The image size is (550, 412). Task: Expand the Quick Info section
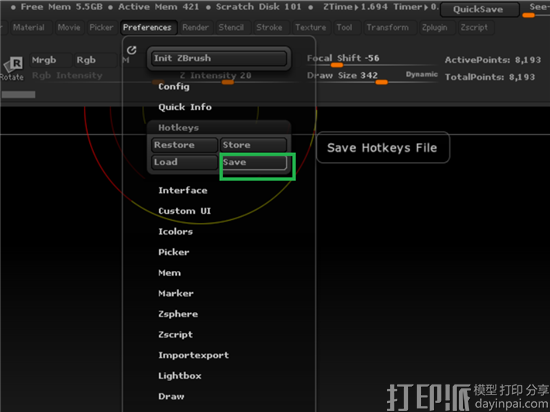pos(185,107)
